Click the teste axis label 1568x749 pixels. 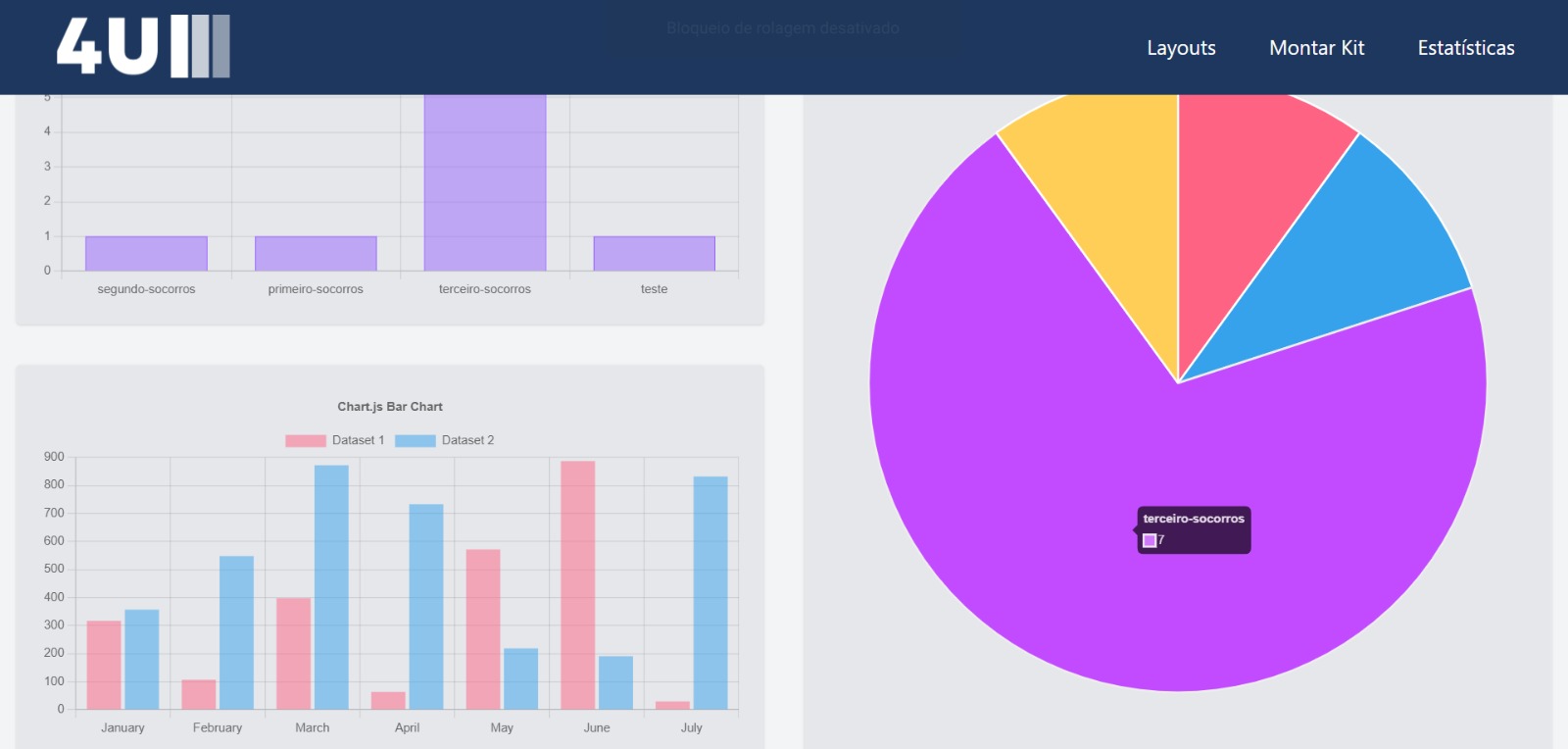pyautogui.click(x=654, y=289)
